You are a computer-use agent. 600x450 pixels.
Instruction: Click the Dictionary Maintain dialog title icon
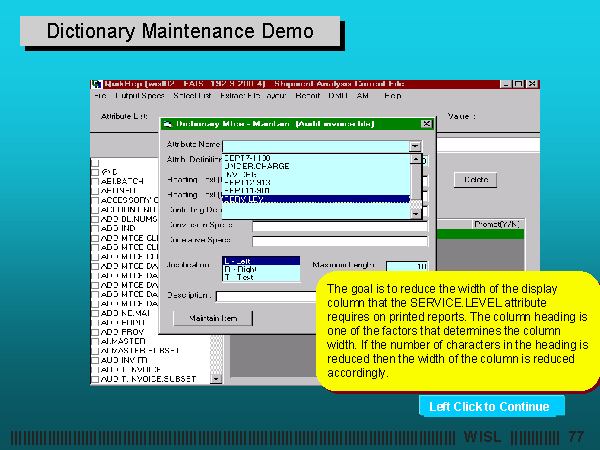(x=167, y=124)
